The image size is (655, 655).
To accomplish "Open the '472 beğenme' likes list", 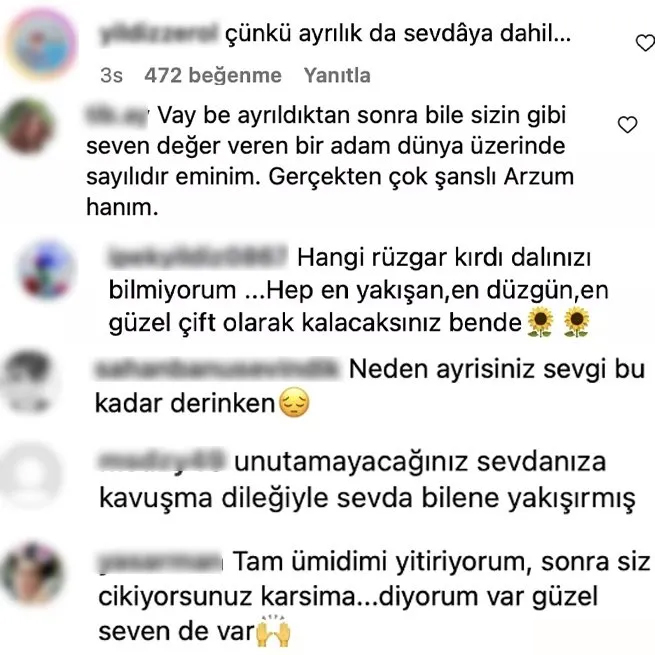I will [213, 76].
